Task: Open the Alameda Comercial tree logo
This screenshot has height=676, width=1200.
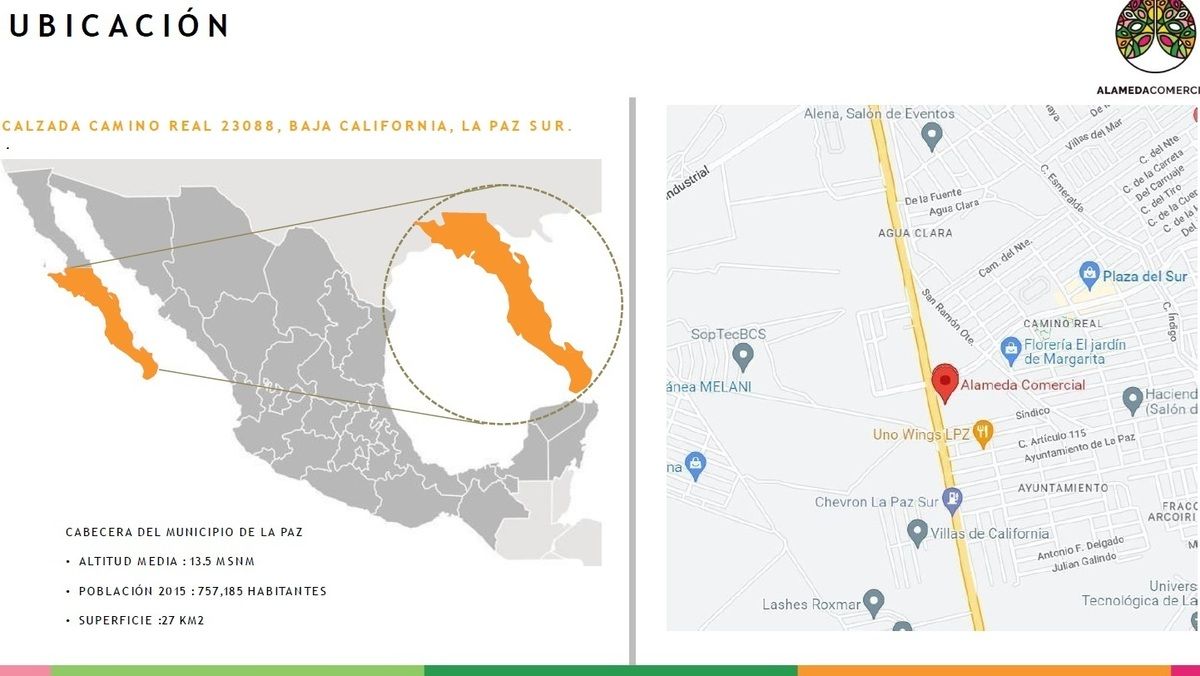Action: (x=1155, y=37)
